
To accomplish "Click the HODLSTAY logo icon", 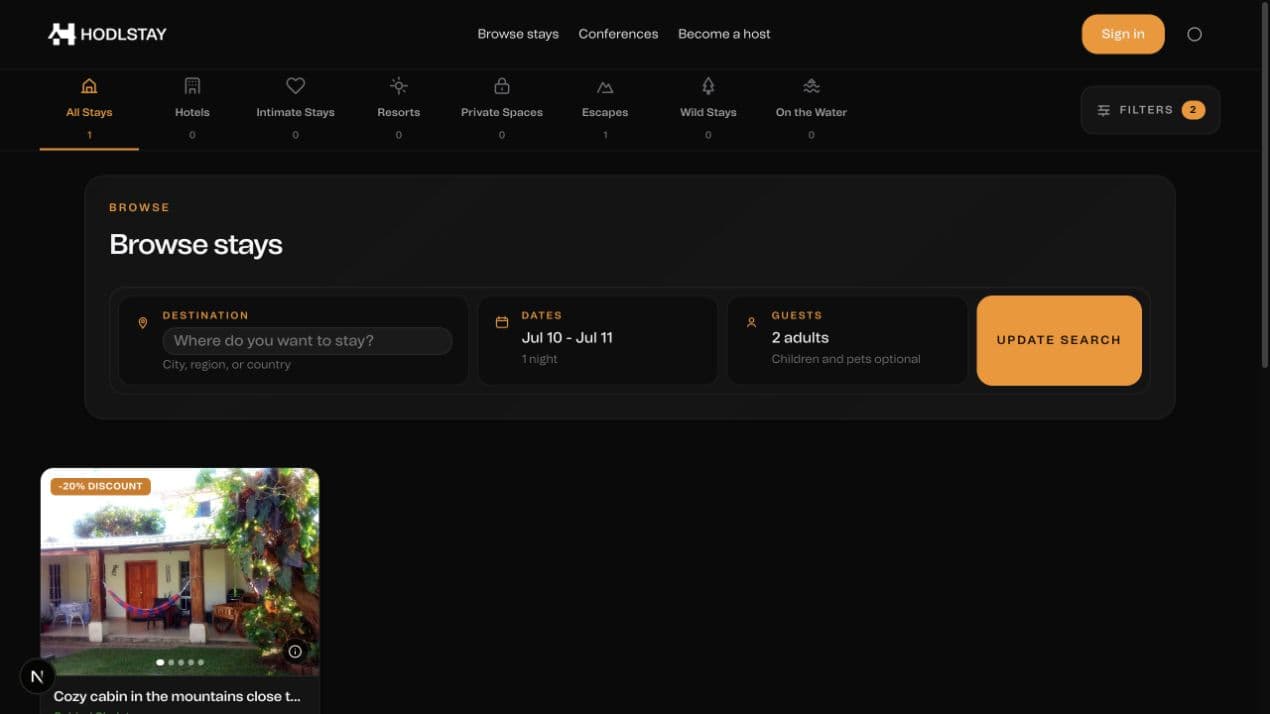I will [61, 34].
